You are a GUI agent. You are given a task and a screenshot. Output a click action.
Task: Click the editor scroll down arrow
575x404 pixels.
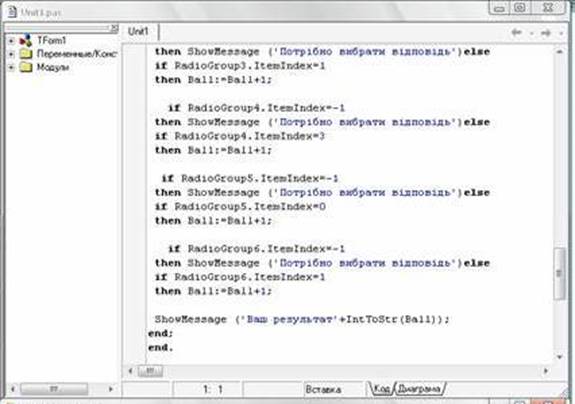point(559,357)
